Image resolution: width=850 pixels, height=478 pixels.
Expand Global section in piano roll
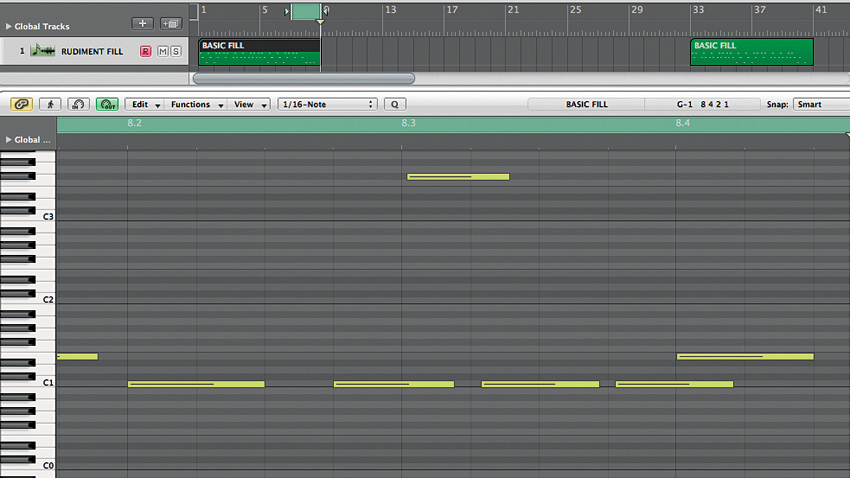pyautogui.click(x=9, y=140)
